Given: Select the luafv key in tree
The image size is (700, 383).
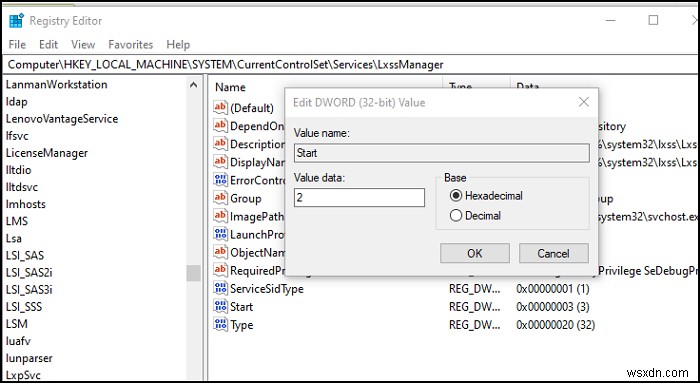Looking at the screenshot, I should pyautogui.click(x=18, y=341).
